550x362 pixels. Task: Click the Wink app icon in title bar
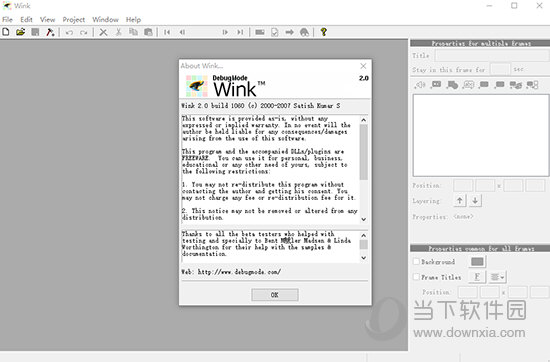[7, 6]
